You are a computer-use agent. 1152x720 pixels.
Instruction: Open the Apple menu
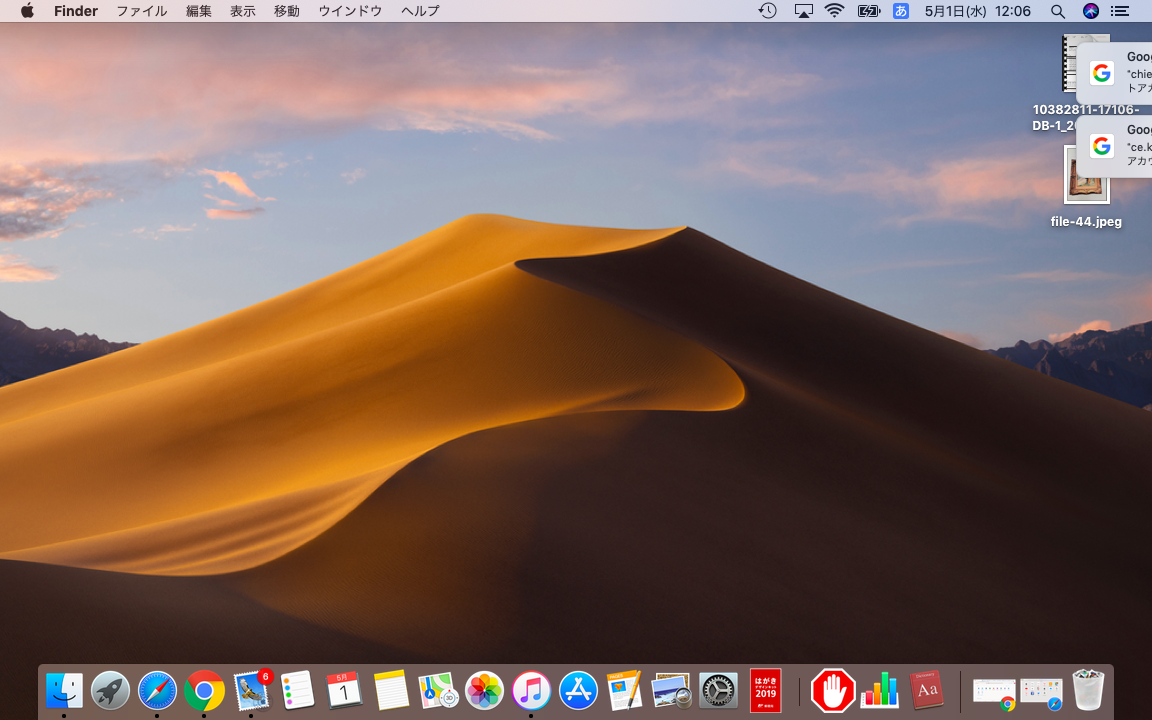27,11
